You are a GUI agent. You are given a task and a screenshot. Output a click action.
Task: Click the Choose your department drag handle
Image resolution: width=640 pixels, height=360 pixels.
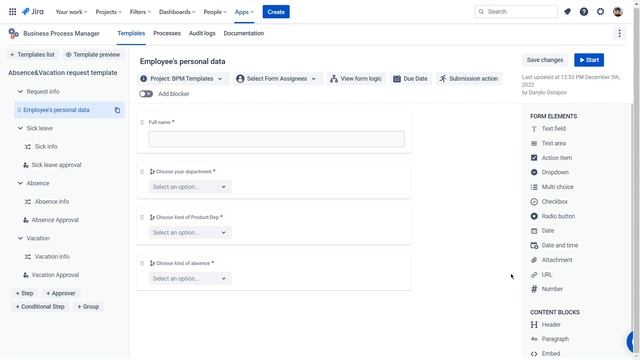point(142,172)
